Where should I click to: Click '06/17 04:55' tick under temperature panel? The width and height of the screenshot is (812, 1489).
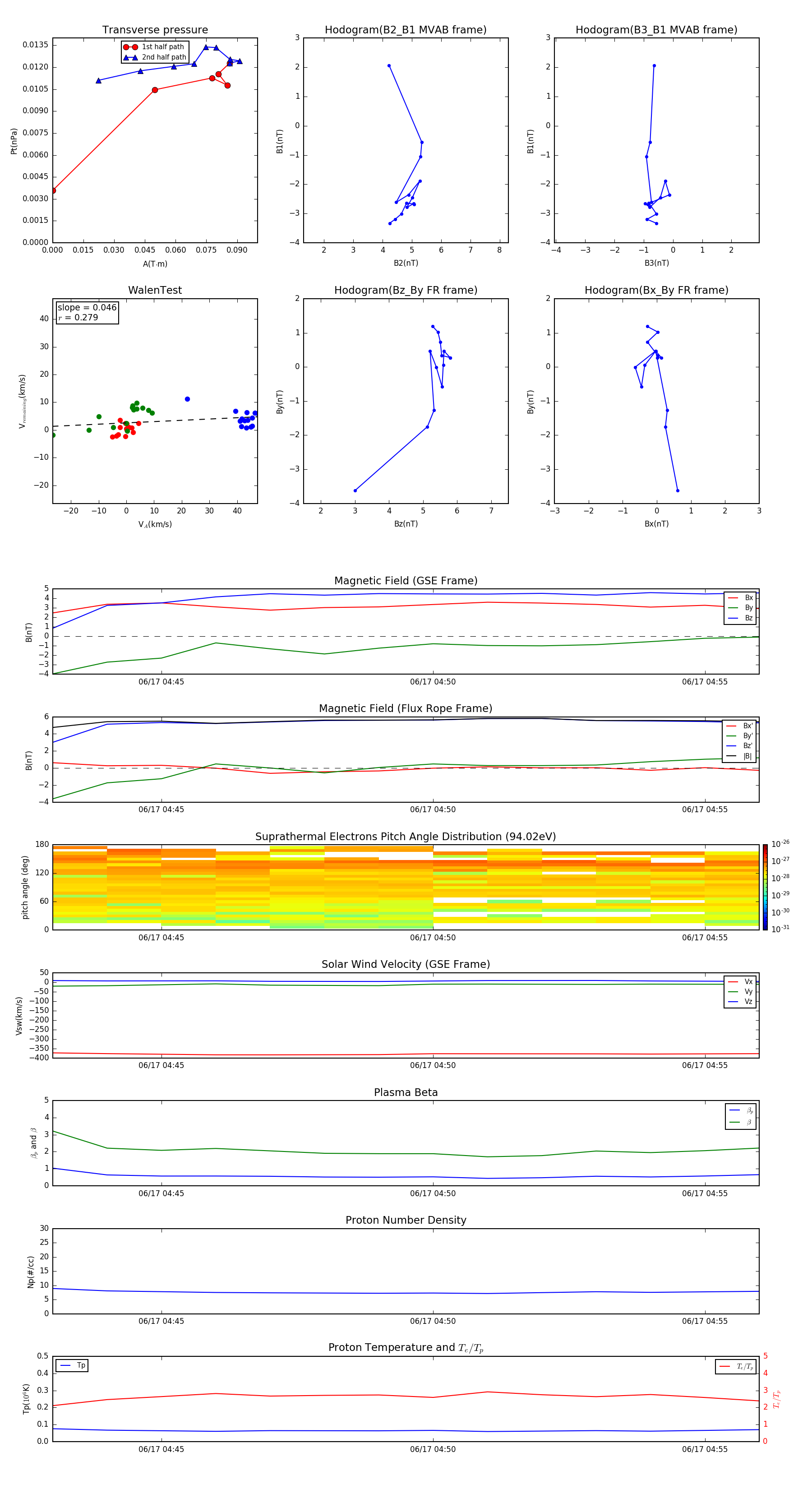pos(705,1449)
